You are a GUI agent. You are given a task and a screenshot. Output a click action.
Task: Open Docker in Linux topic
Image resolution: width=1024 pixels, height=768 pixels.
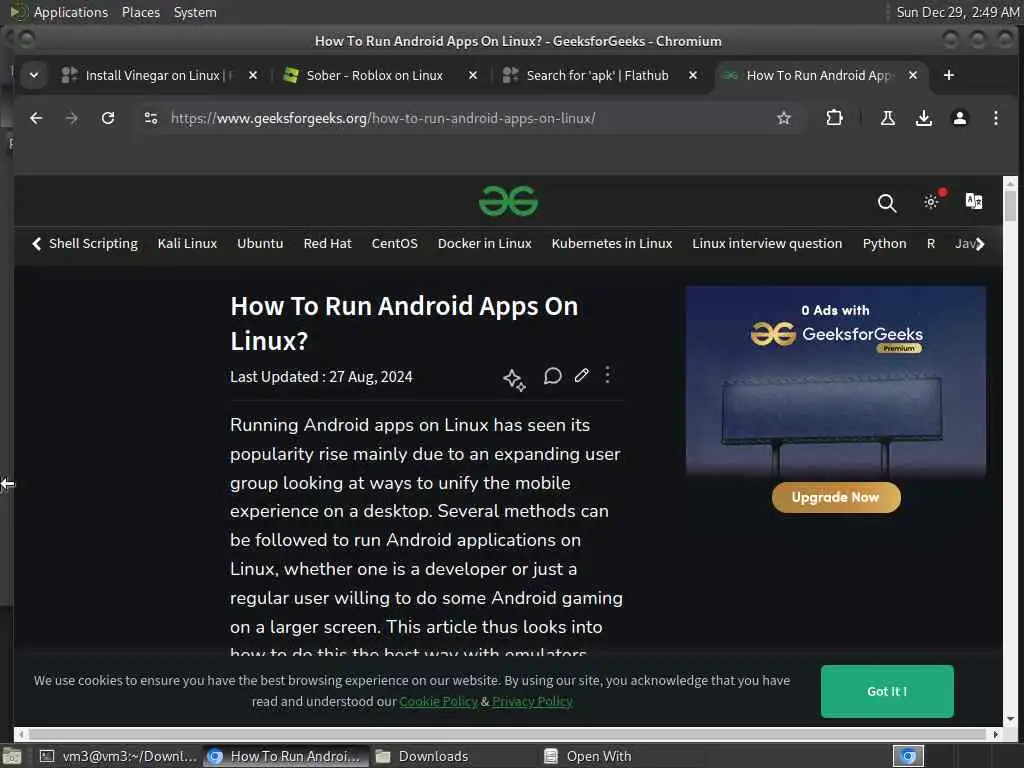[485, 244]
